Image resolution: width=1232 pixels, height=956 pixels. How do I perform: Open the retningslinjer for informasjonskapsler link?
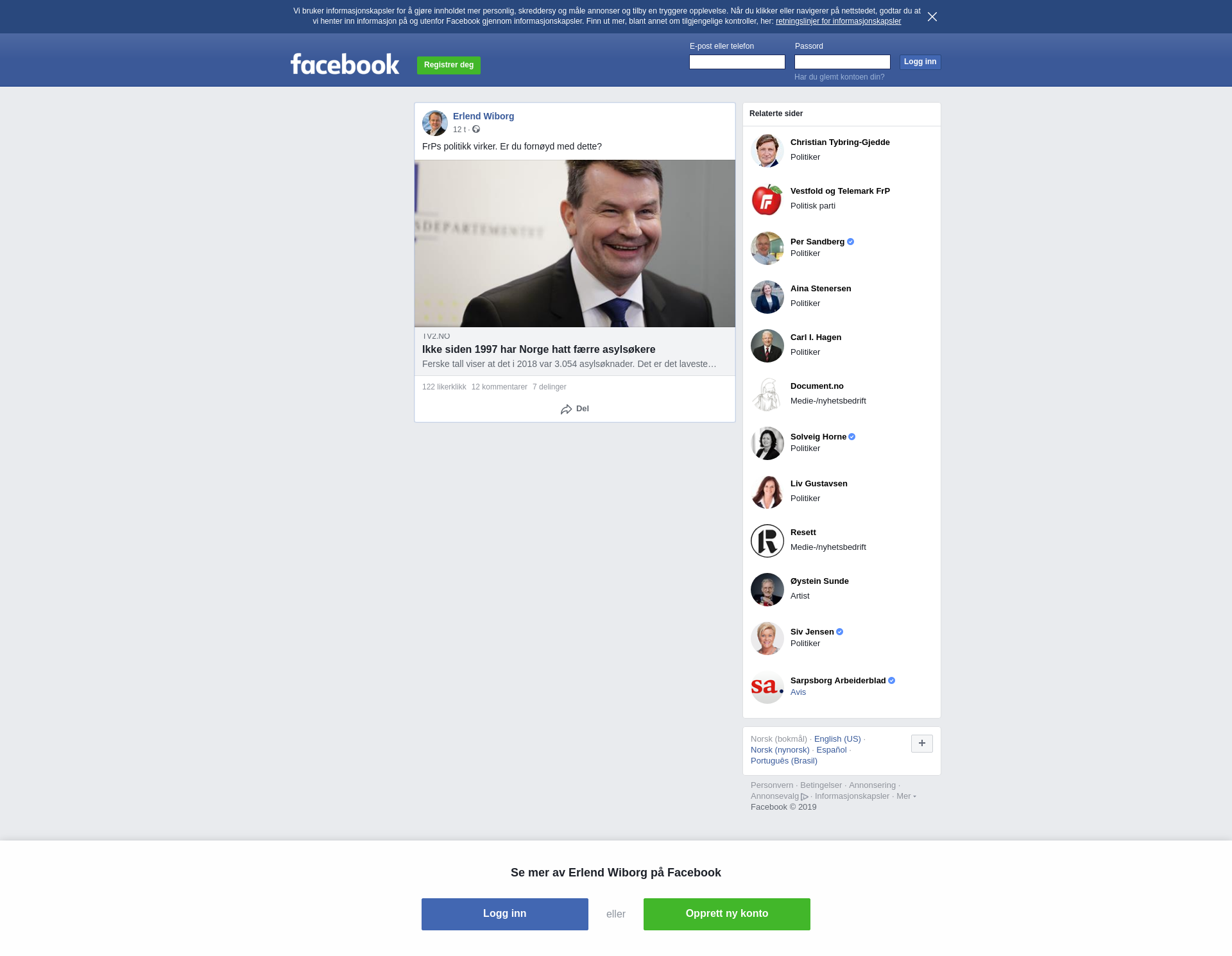point(838,21)
